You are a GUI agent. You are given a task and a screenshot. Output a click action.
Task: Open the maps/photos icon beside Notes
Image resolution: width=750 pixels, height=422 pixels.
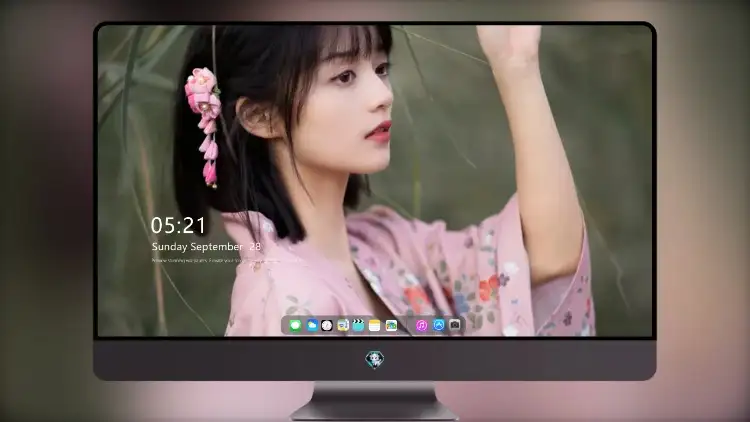[391, 326]
